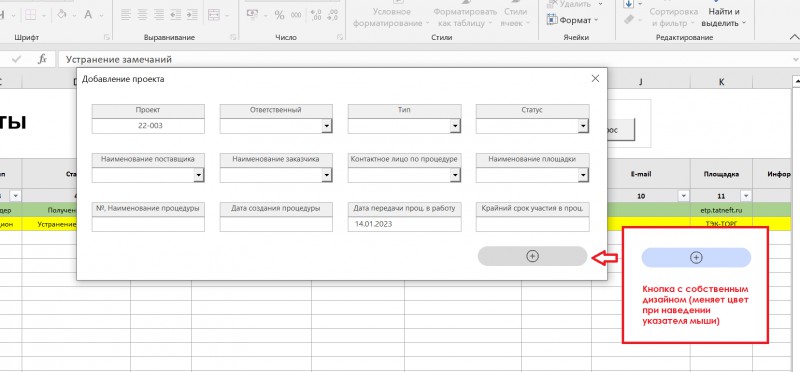Viewport: 800px width, 372px height.
Task: Open the filter arrow of column 11
Action: click(x=746, y=196)
